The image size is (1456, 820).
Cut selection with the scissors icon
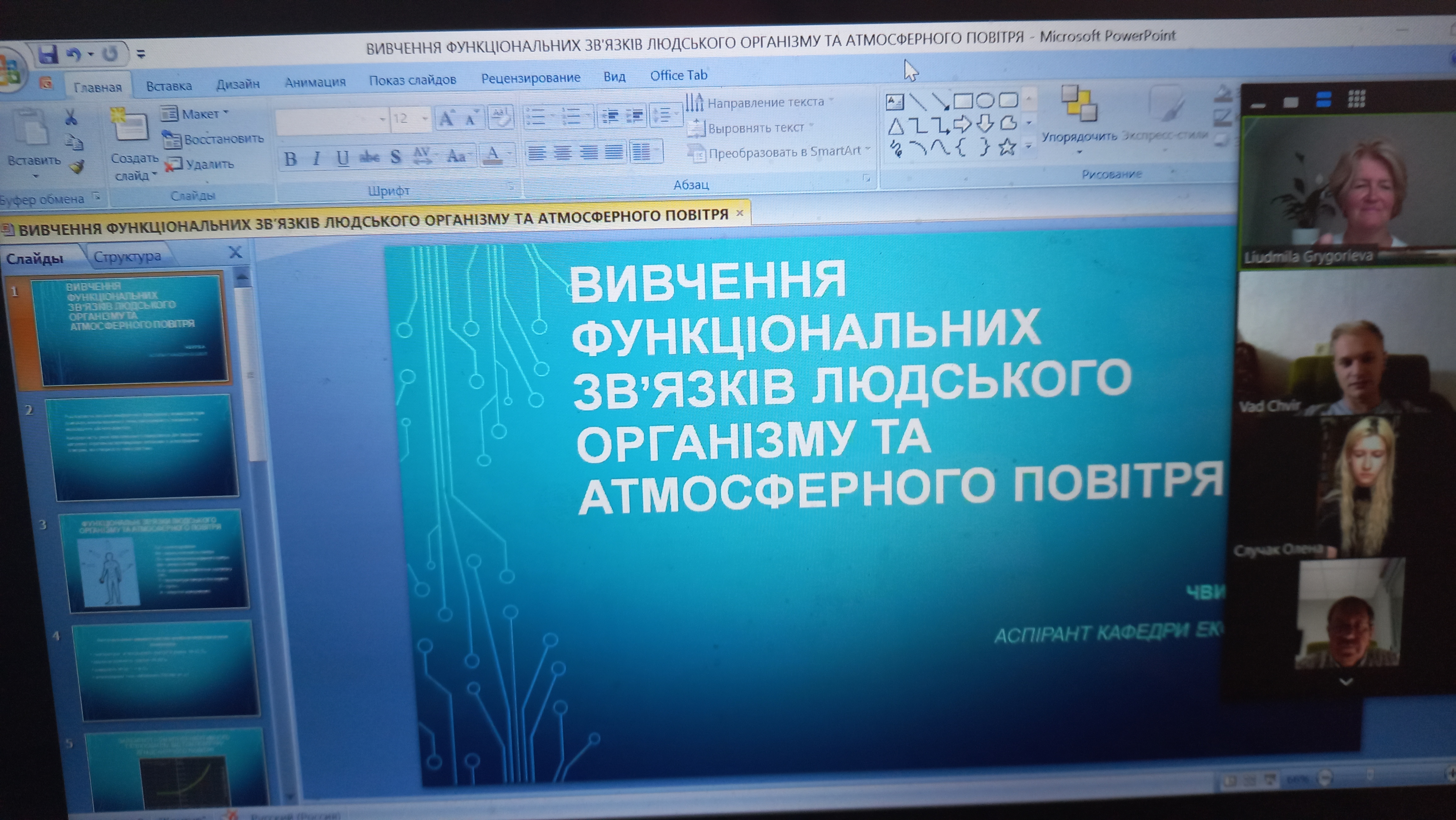coord(71,117)
